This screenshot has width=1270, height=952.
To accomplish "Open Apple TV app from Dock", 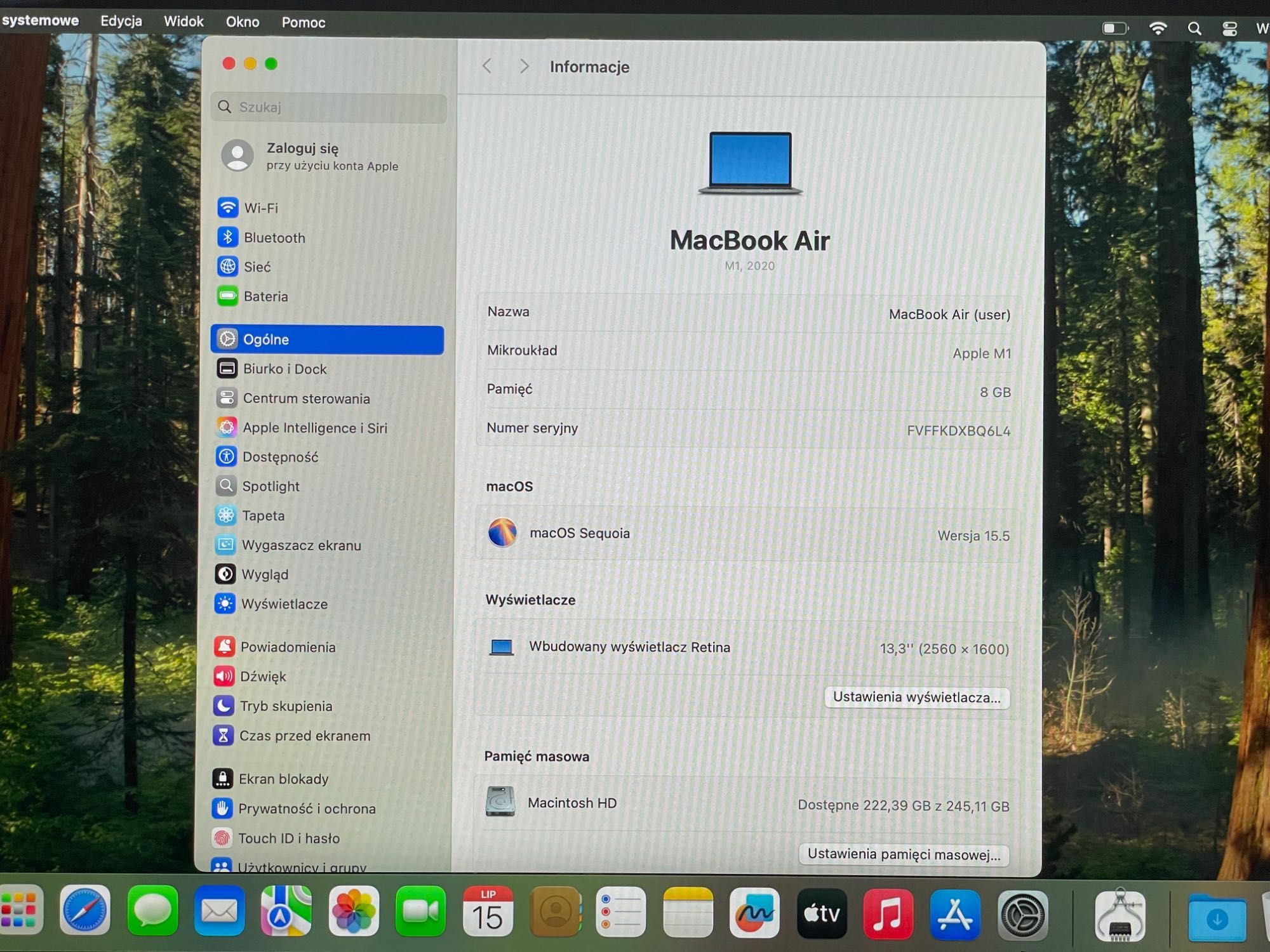I will coord(822,914).
